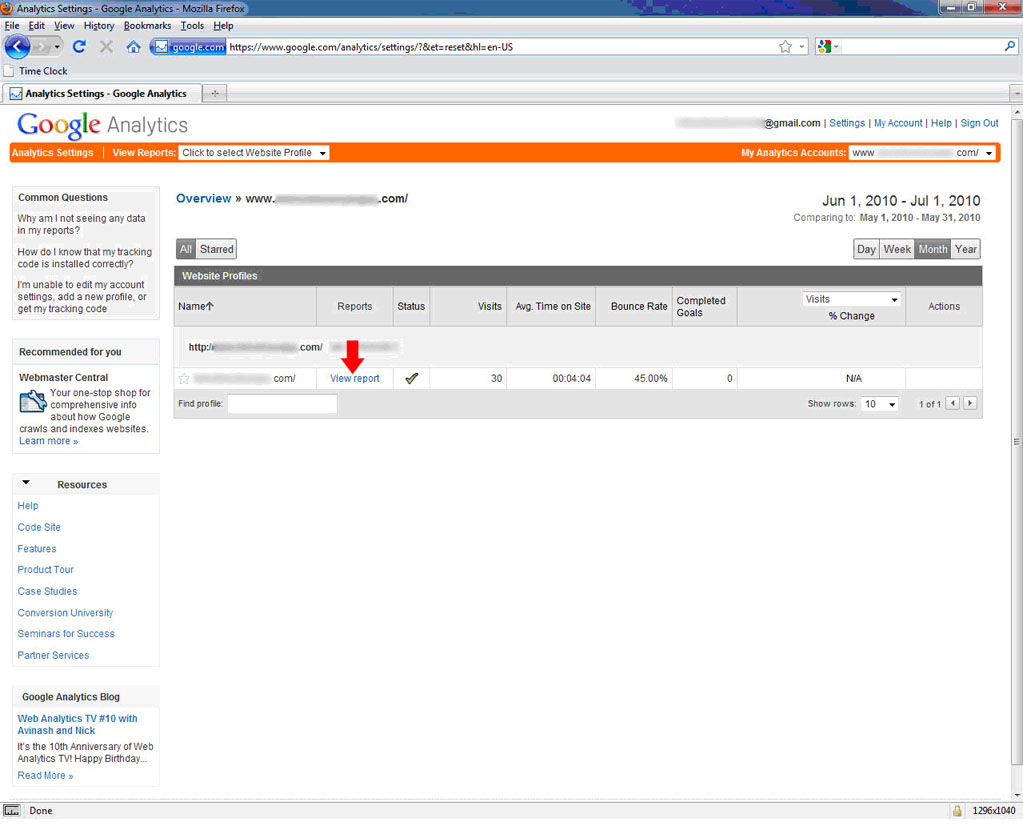Select the Analytics Settings browser tab

click(x=100, y=91)
